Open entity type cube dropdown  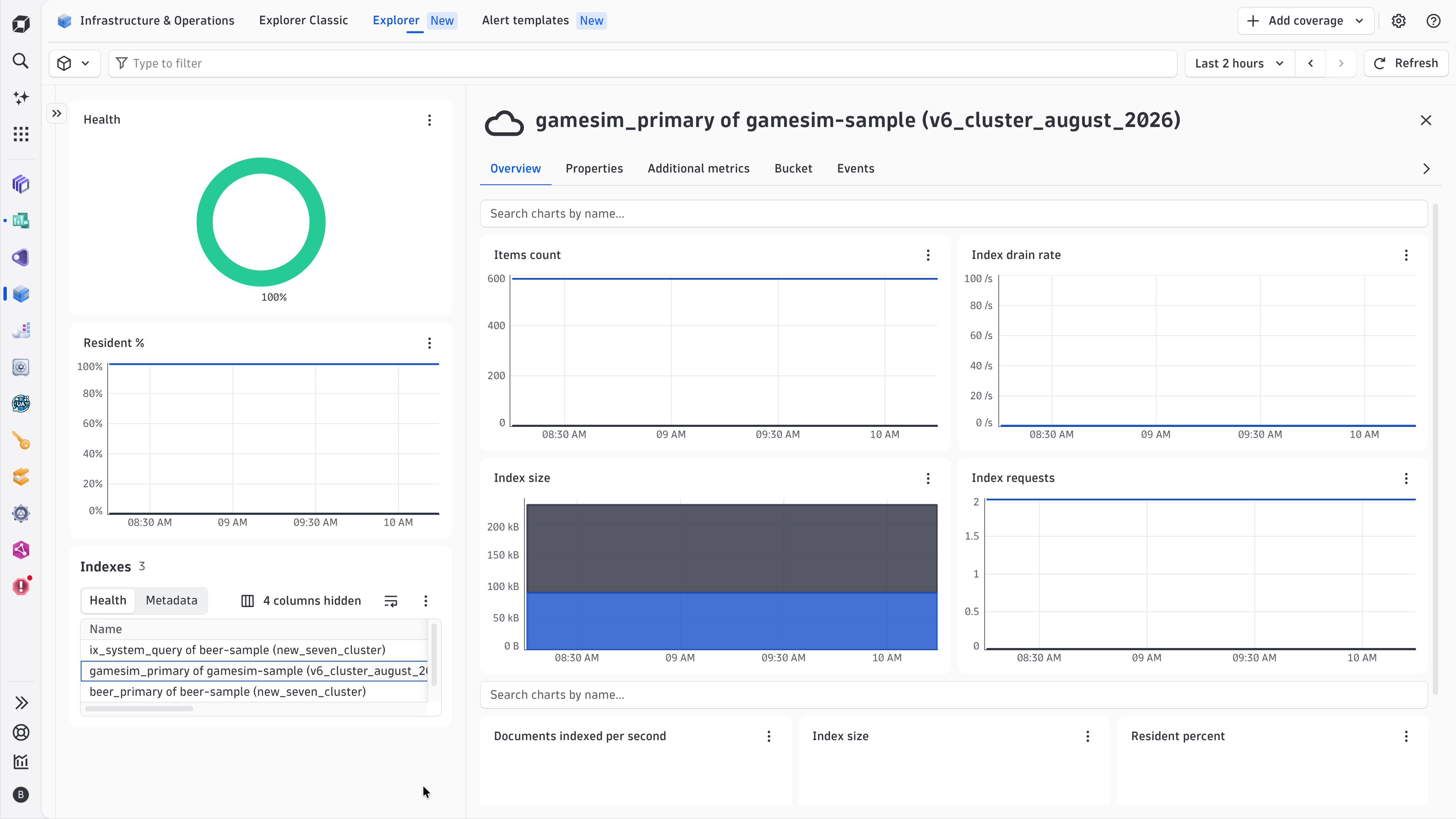(74, 63)
